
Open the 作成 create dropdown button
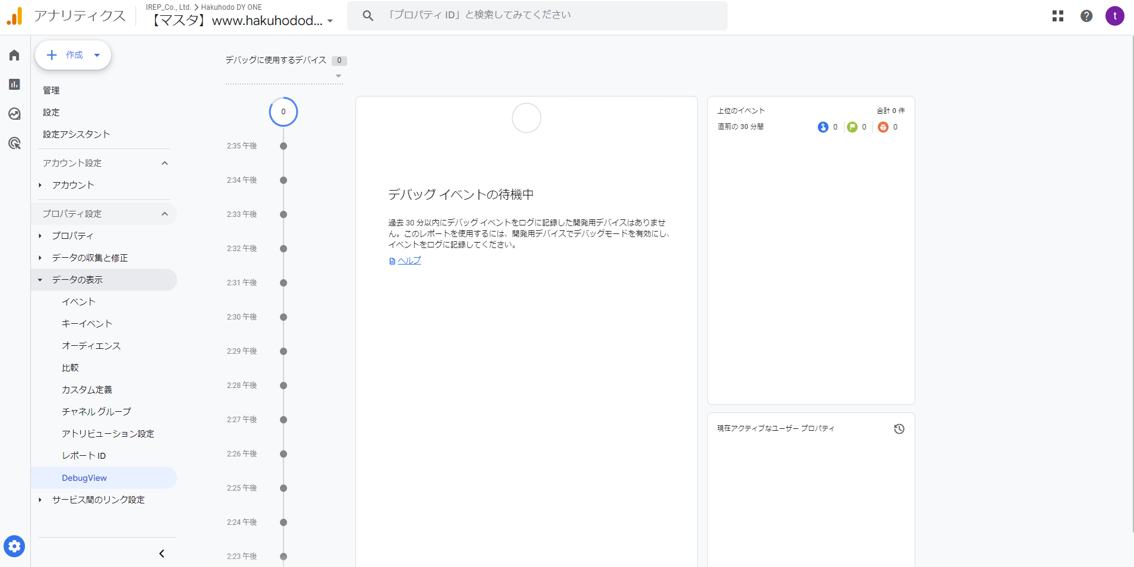[73, 55]
